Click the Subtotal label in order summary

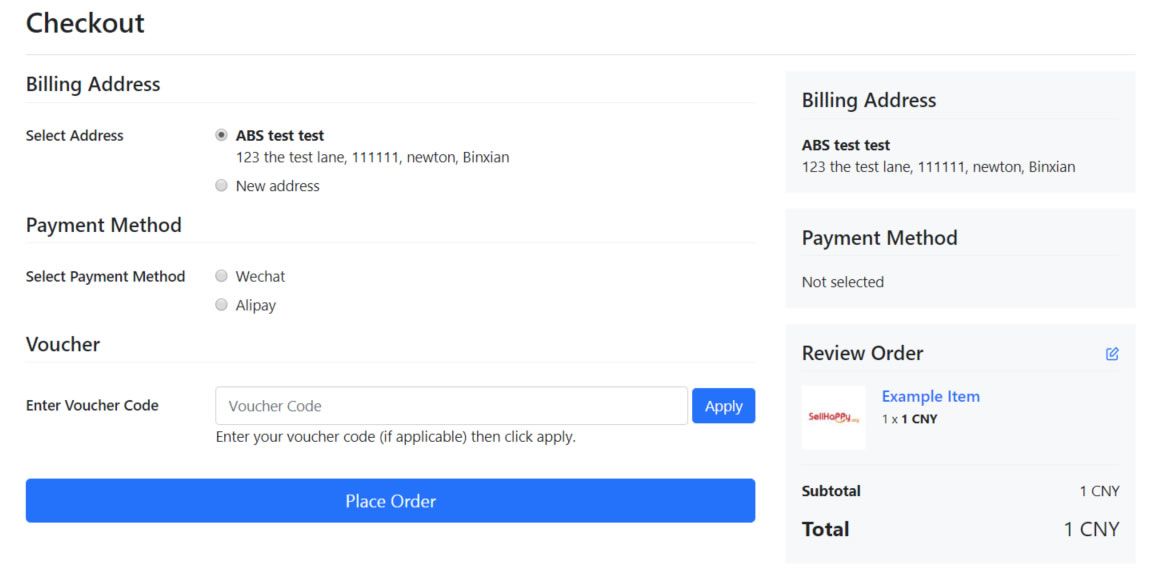(831, 491)
